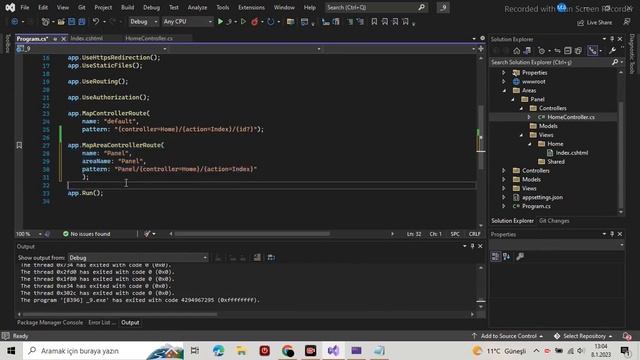This screenshot has width=640, height=360.
Task: Click the Undo arrow in the toolbar
Action: tap(96, 22)
